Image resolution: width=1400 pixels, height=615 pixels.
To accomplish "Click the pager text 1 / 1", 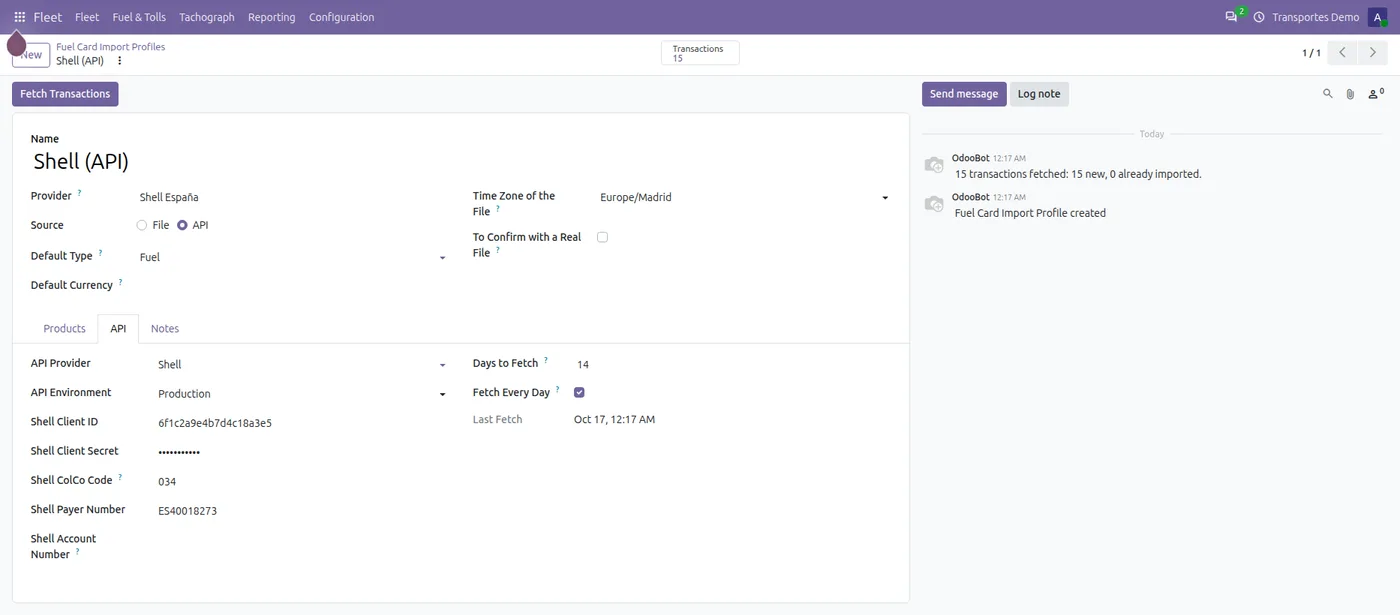I will pos(1311,53).
